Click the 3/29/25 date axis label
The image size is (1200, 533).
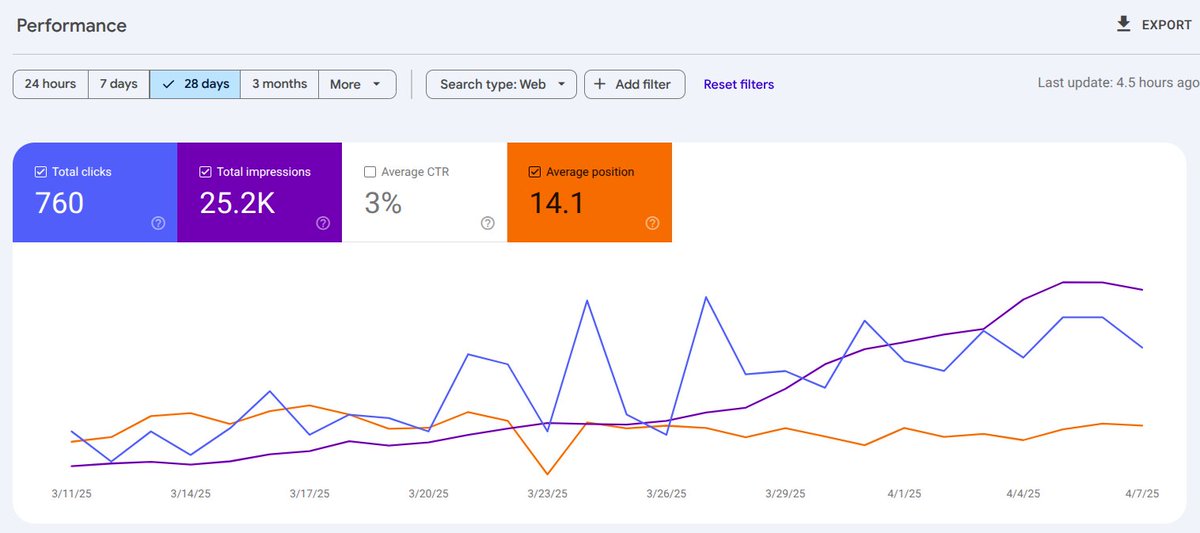(785, 494)
